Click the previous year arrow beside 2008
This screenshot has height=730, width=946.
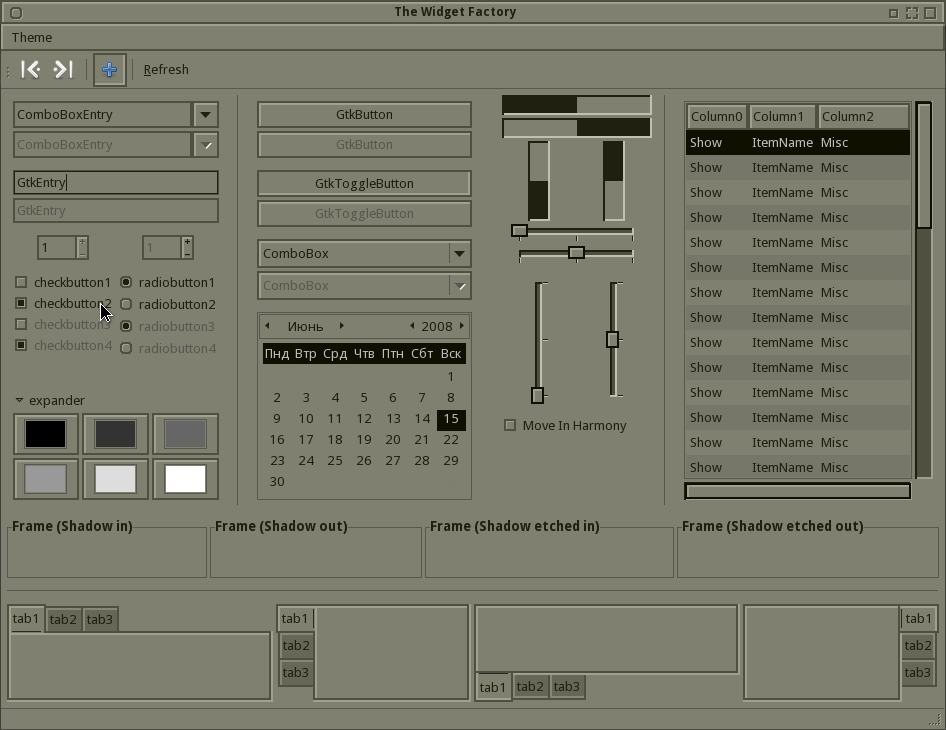click(412, 326)
